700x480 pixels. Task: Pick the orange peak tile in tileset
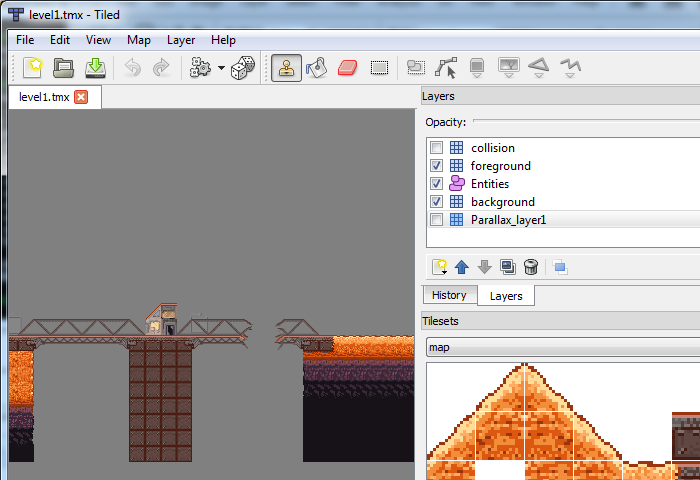tap(524, 387)
